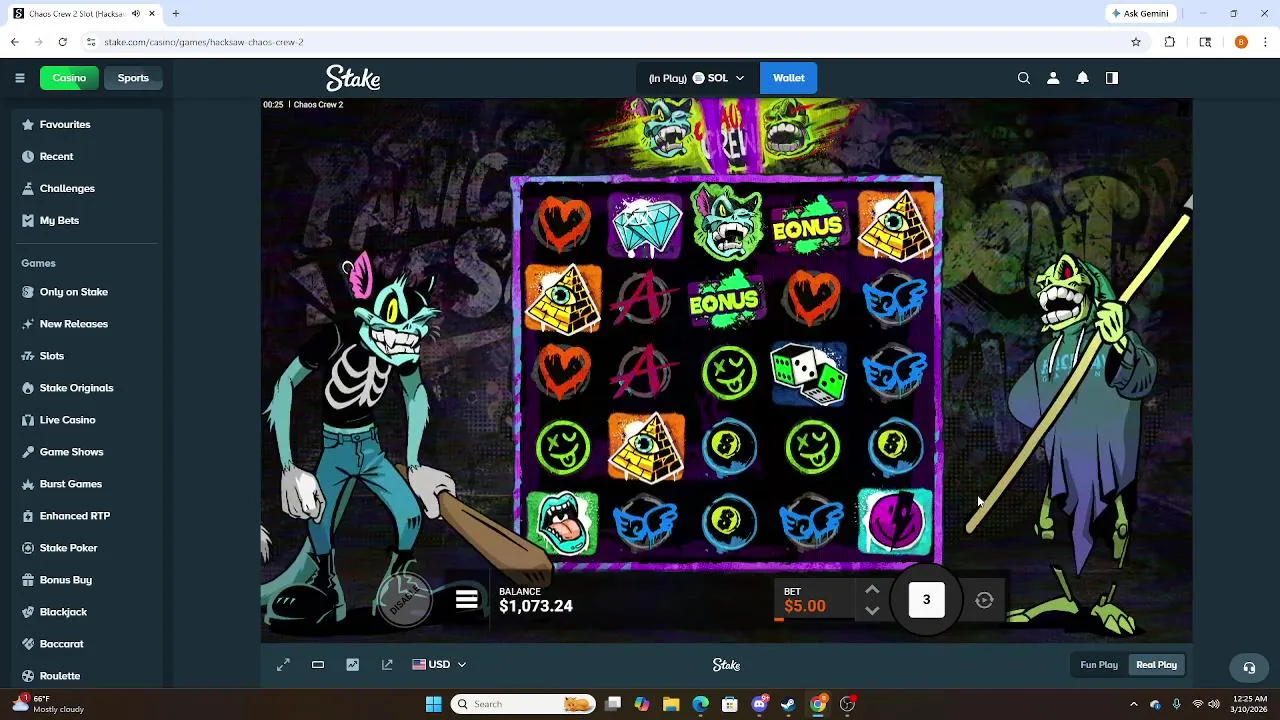This screenshot has width=1280, height=720.
Task: Show hidden system tray icons
Action: click(1133, 704)
